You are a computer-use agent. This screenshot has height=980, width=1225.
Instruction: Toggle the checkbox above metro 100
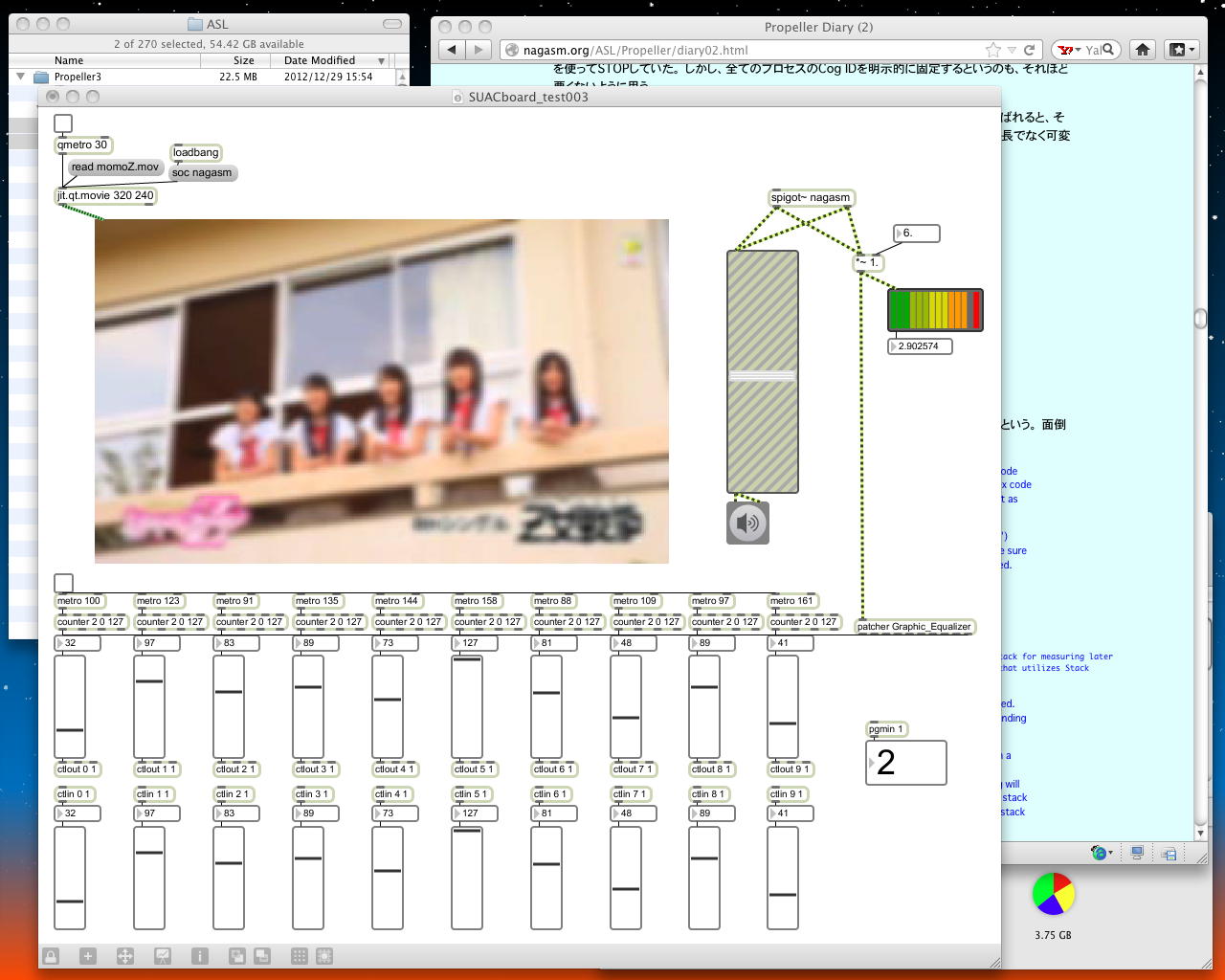tap(63, 583)
